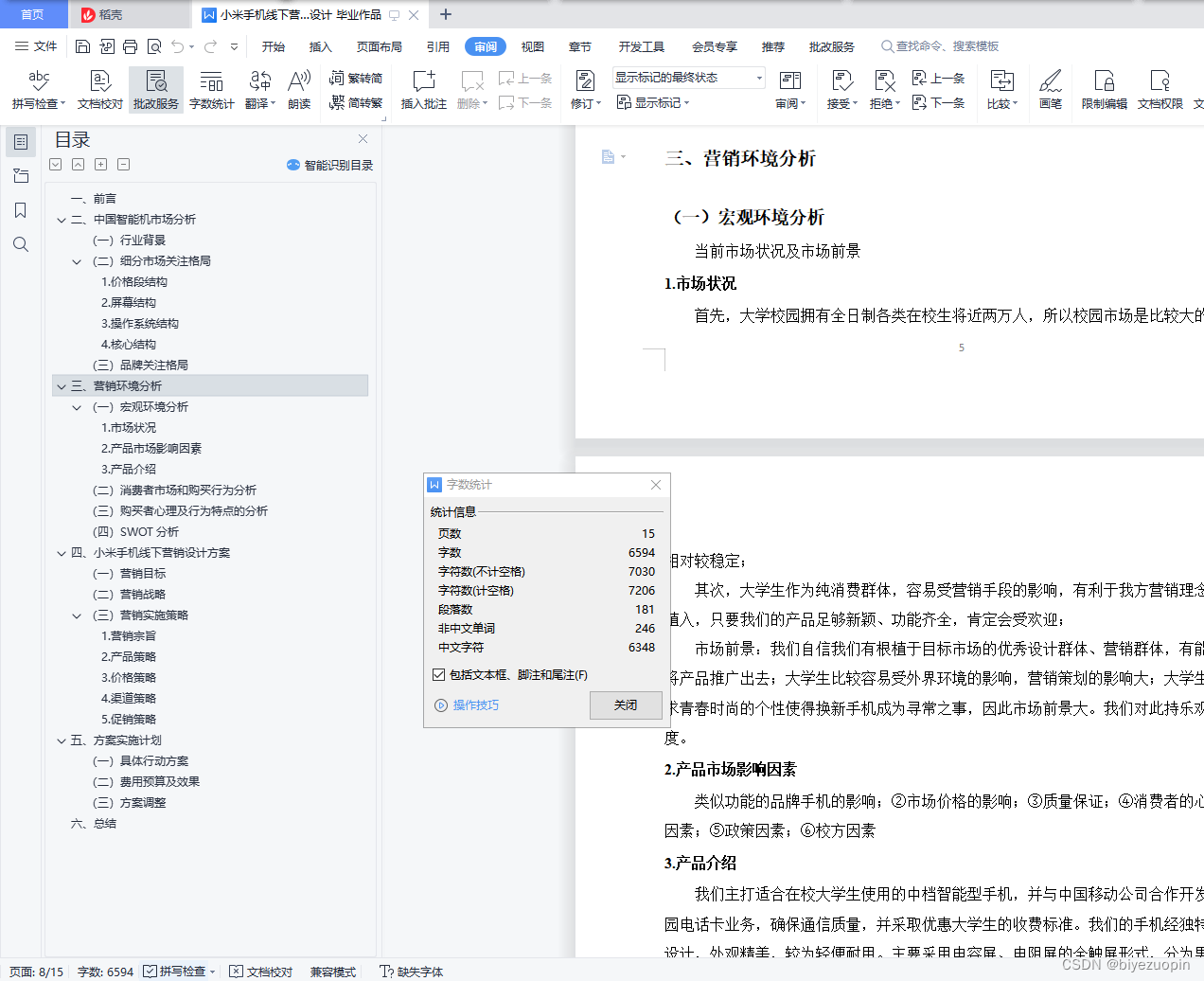Collapse (三) 营销实施策略 node
Image resolution: width=1204 pixels, height=981 pixels.
(x=78, y=615)
